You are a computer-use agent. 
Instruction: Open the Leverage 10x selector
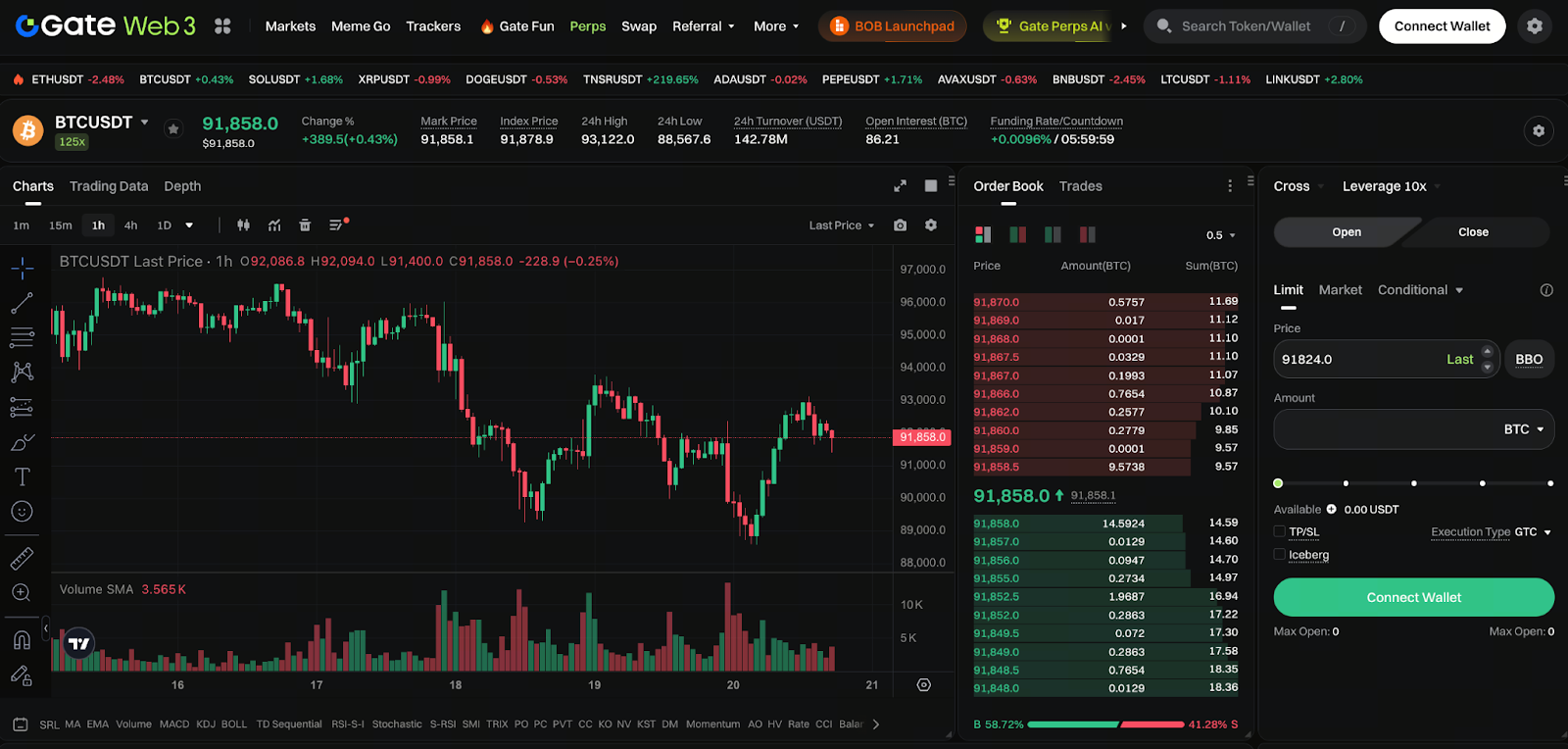pos(1391,186)
